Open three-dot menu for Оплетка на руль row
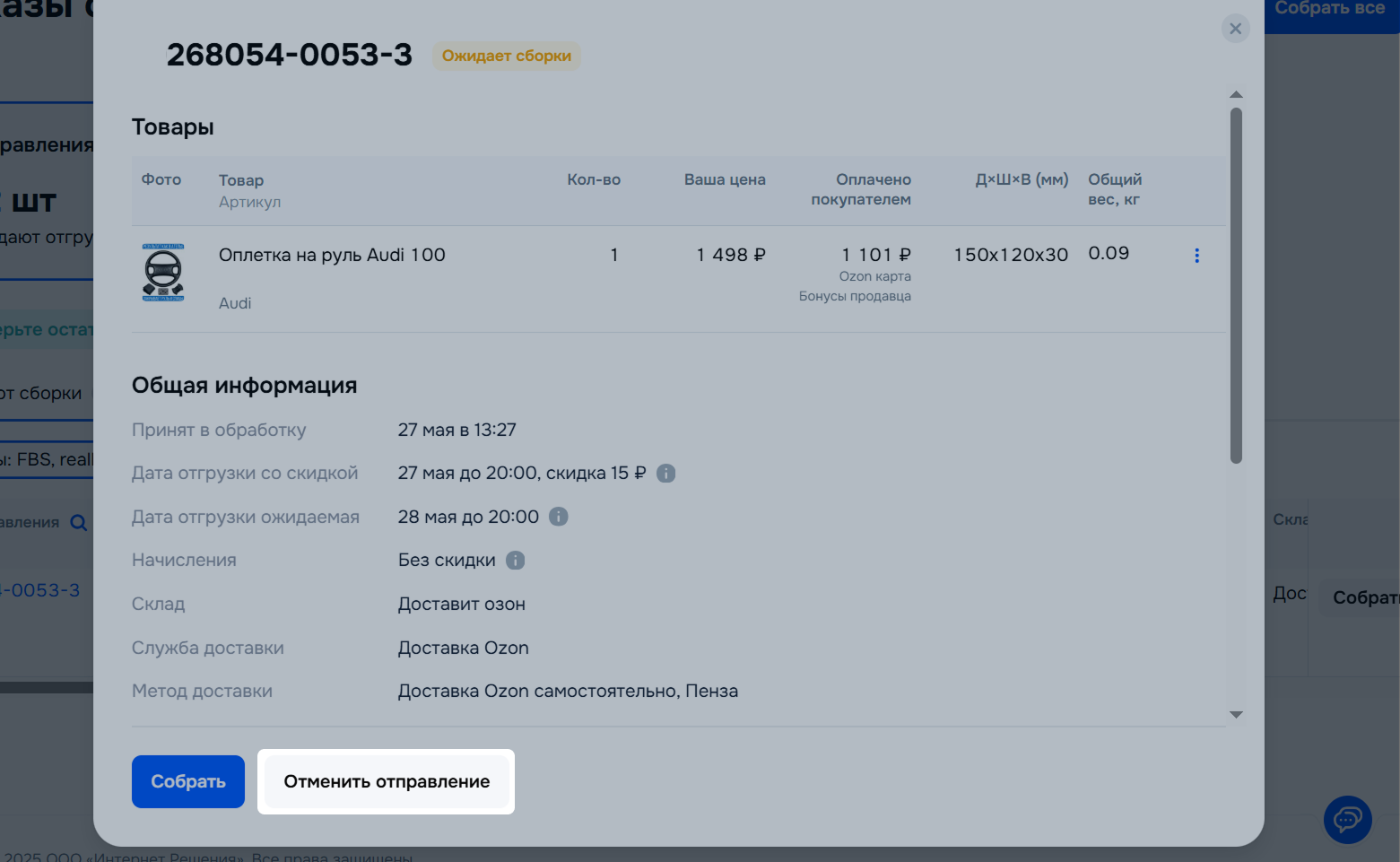The width and height of the screenshot is (1400, 862). tap(1196, 256)
